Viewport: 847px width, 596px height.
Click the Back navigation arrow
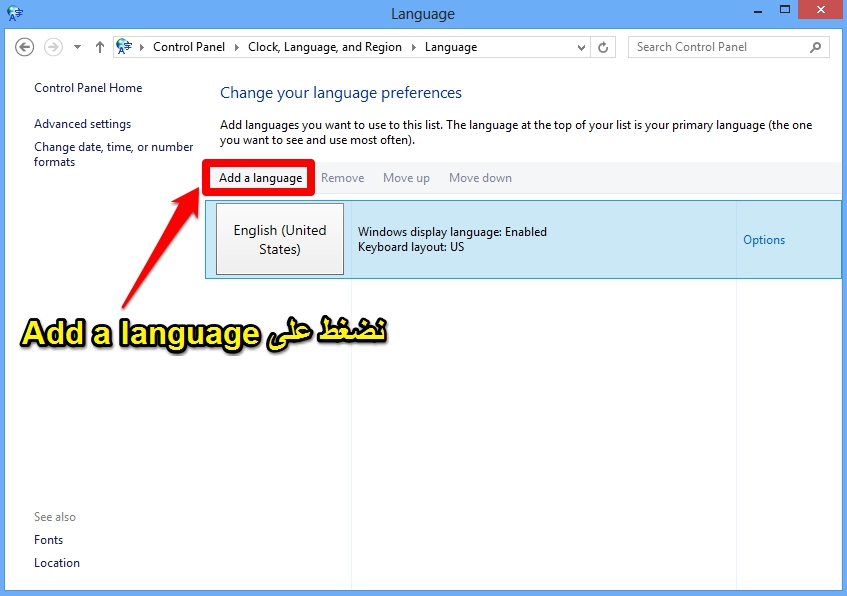point(24,47)
